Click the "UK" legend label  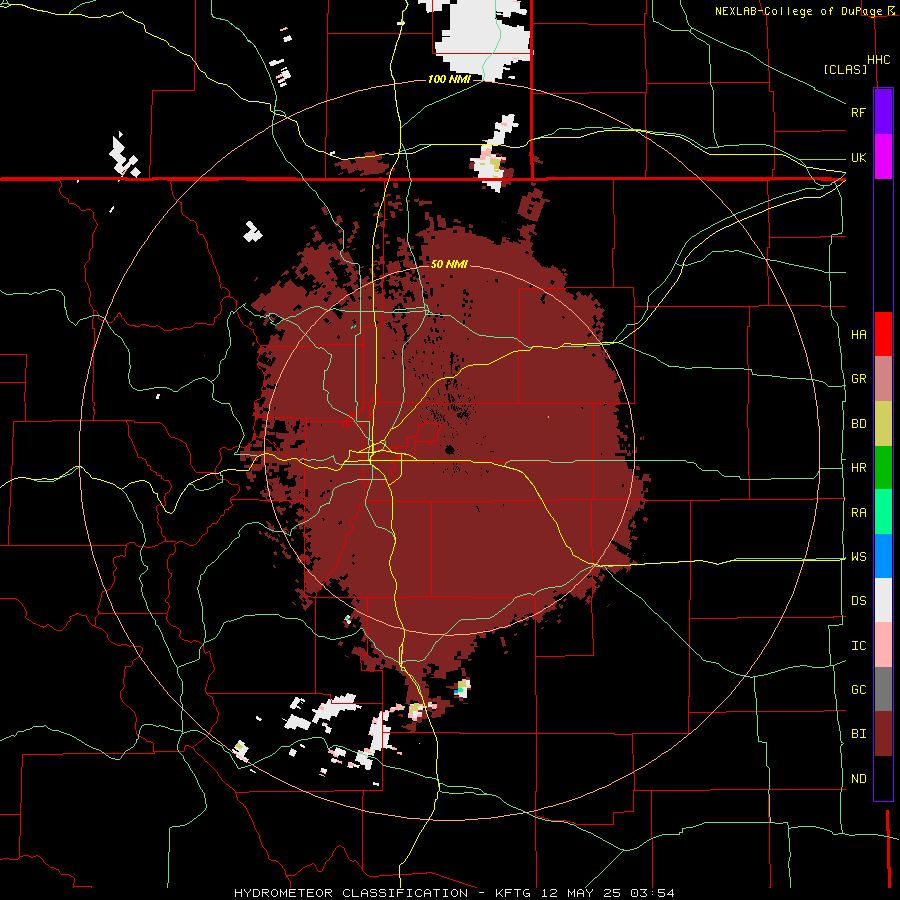pyautogui.click(x=858, y=157)
